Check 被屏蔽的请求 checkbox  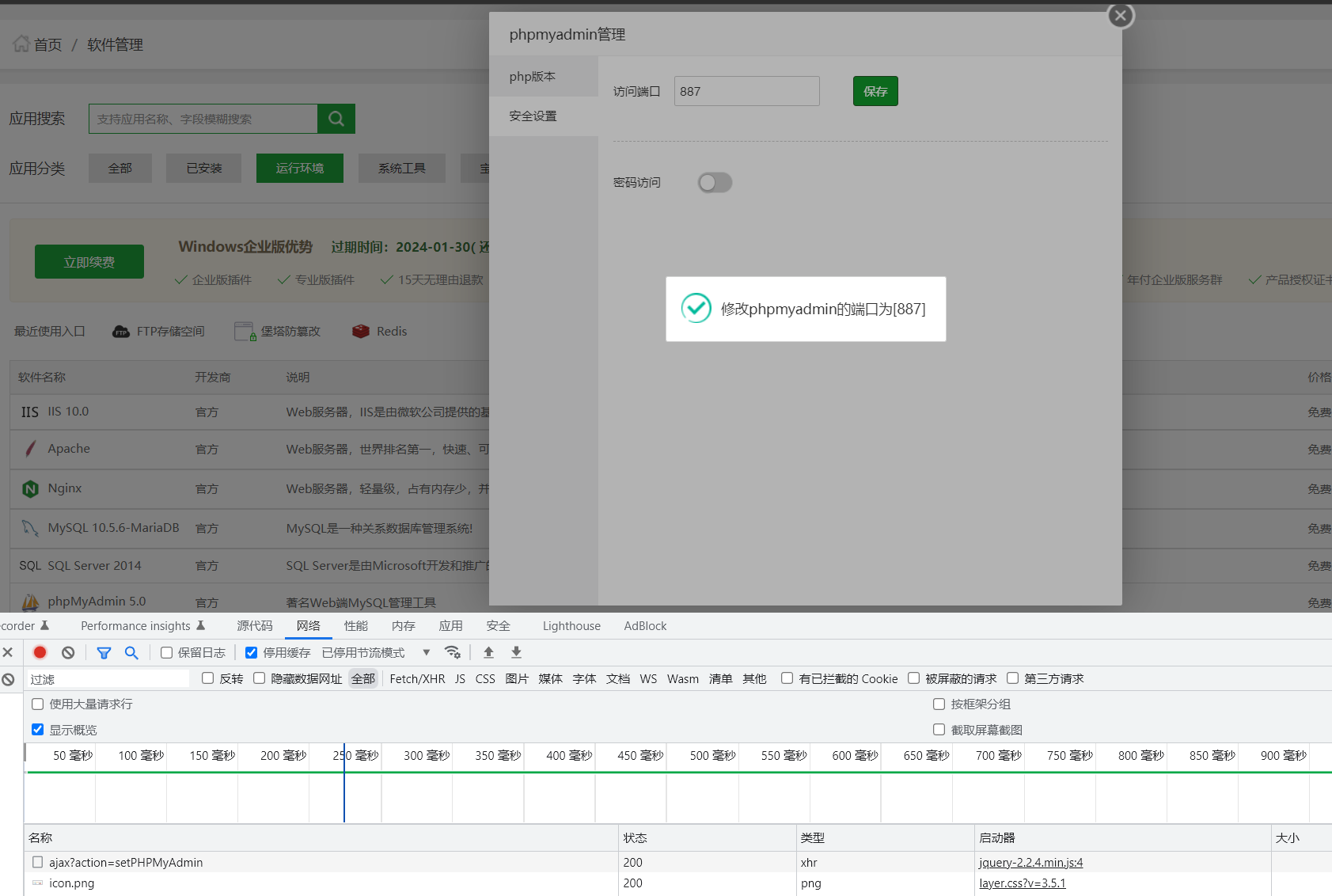click(913, 678)
